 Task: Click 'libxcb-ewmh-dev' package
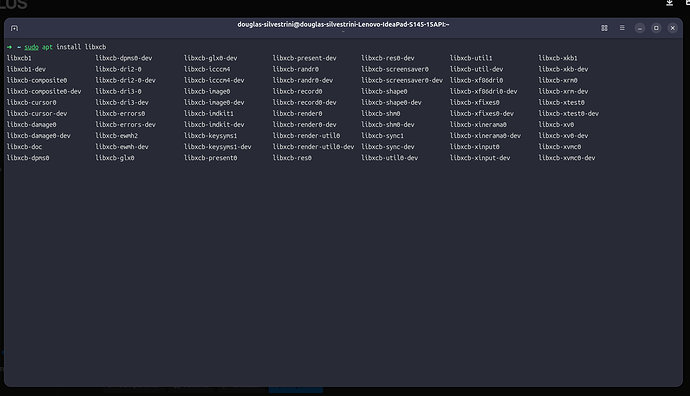coord(122,147)
